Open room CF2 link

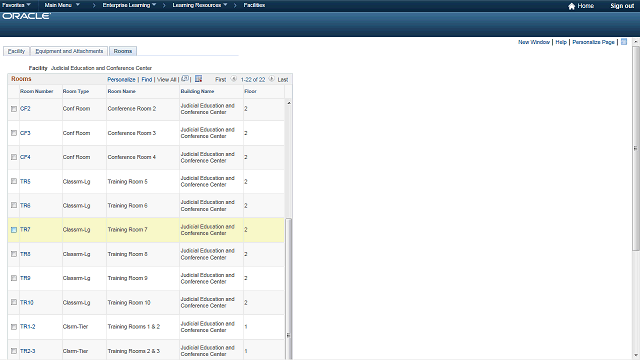(25, 109)
